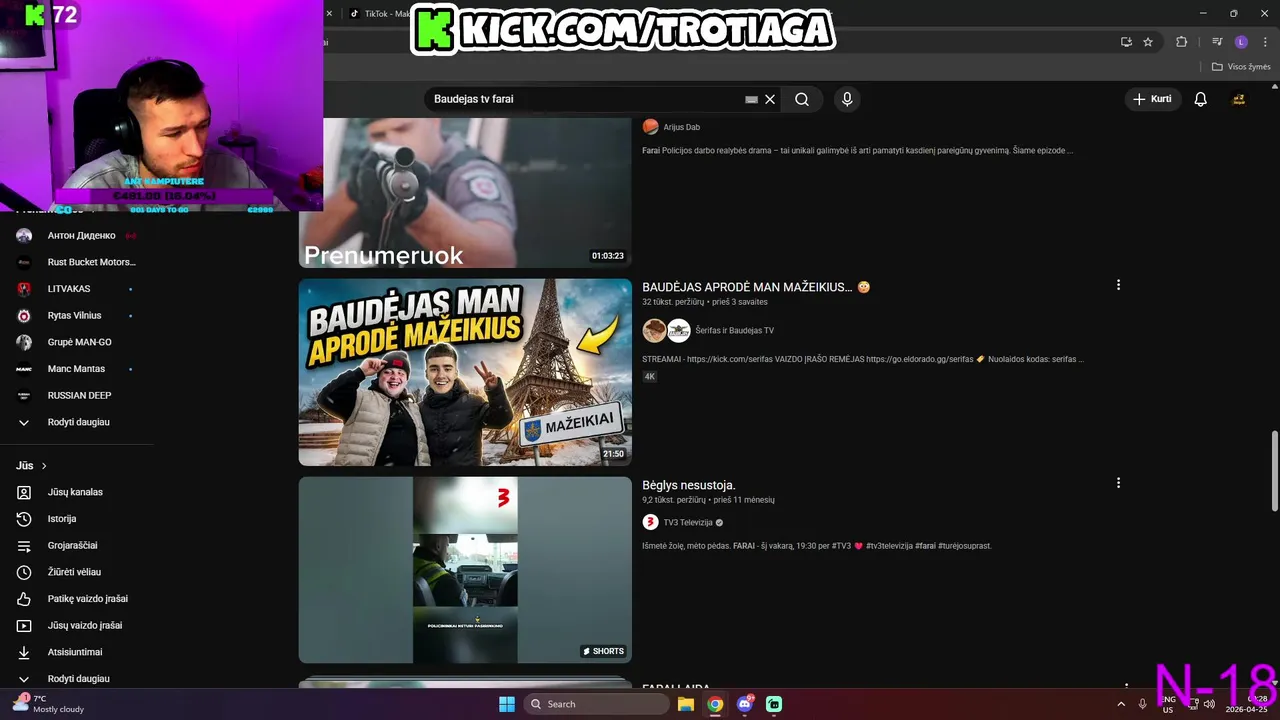Viewport: 1280px width, 720px height.
Task: Click the 4K badge under Mažeikius video
Action: point(649,377)
